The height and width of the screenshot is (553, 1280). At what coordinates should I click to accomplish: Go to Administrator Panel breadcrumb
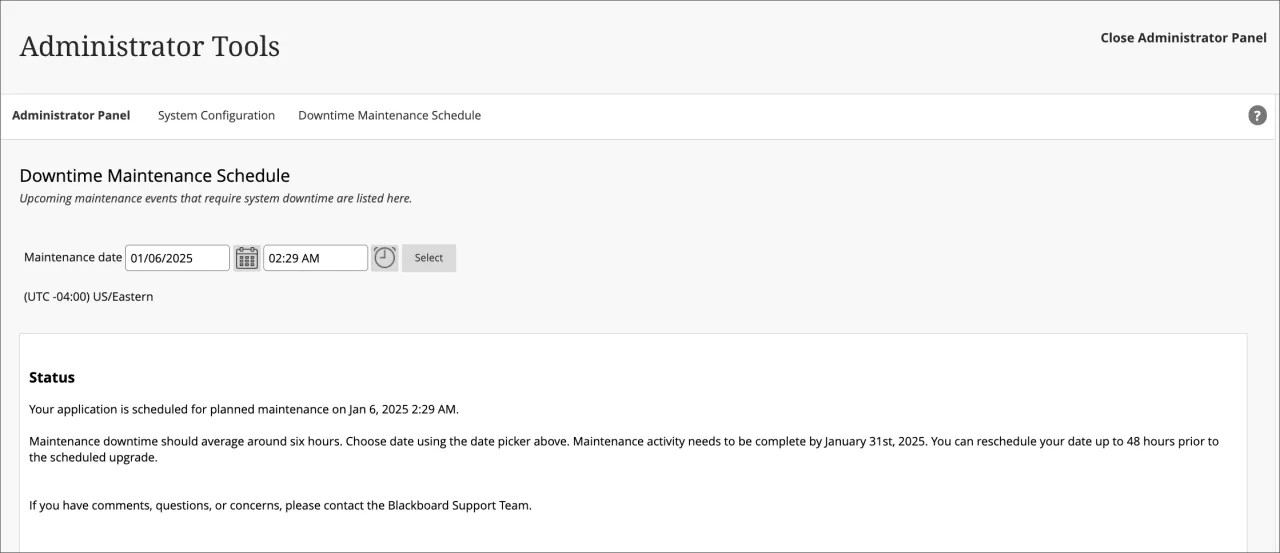71,116
